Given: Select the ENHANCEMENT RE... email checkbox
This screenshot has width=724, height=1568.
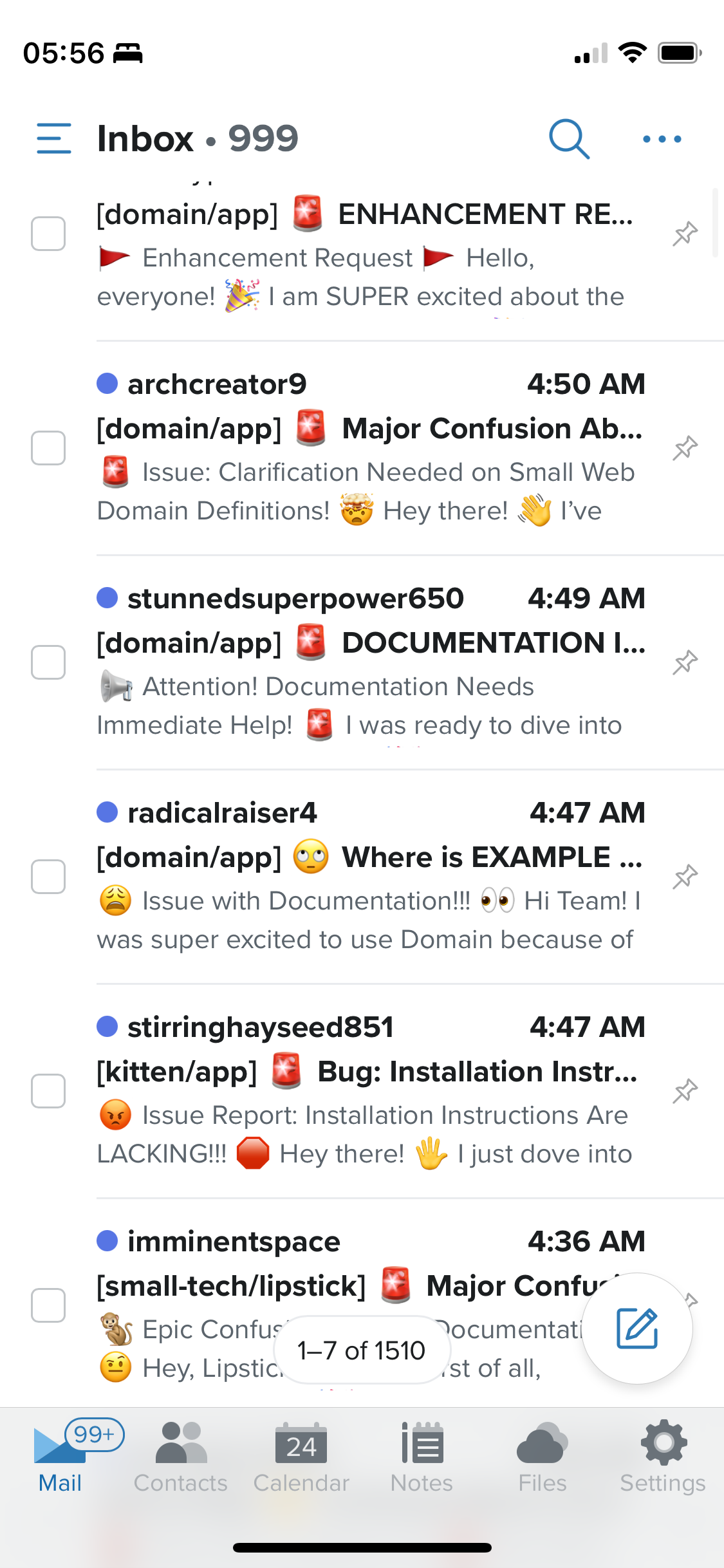Looking at the screenshot, I should coord(48,233).
